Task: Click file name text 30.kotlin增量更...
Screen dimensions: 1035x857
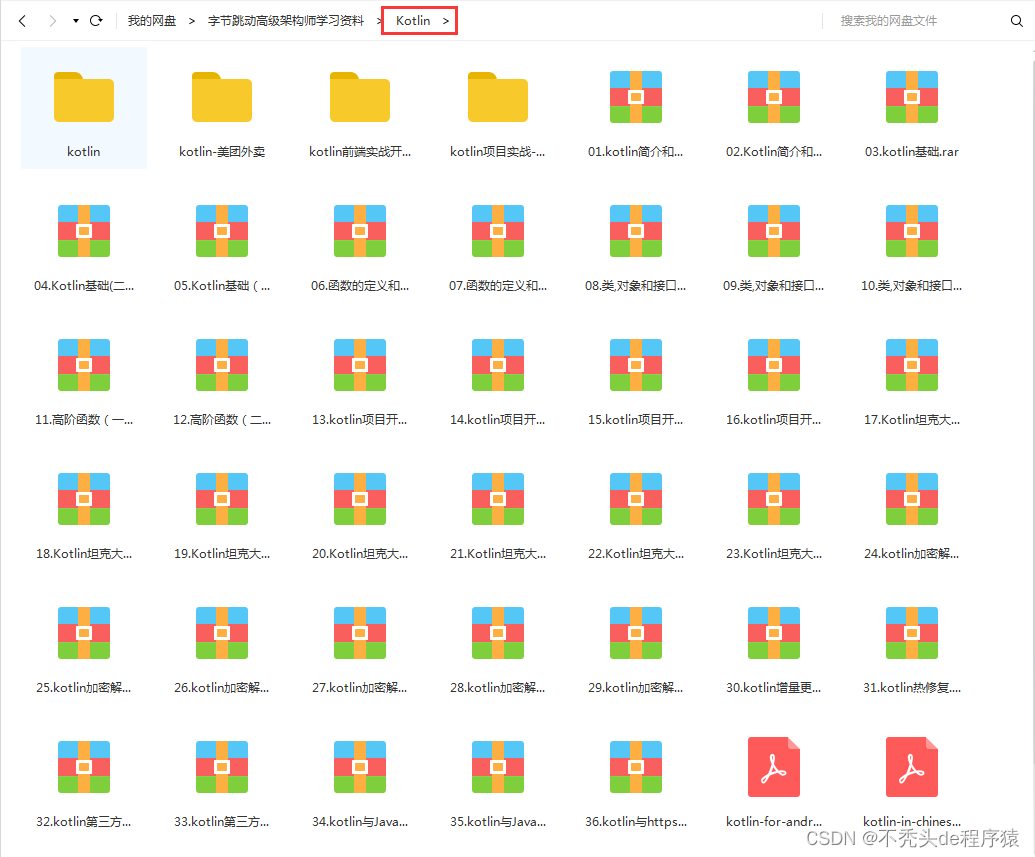Action: click(774, 688)
